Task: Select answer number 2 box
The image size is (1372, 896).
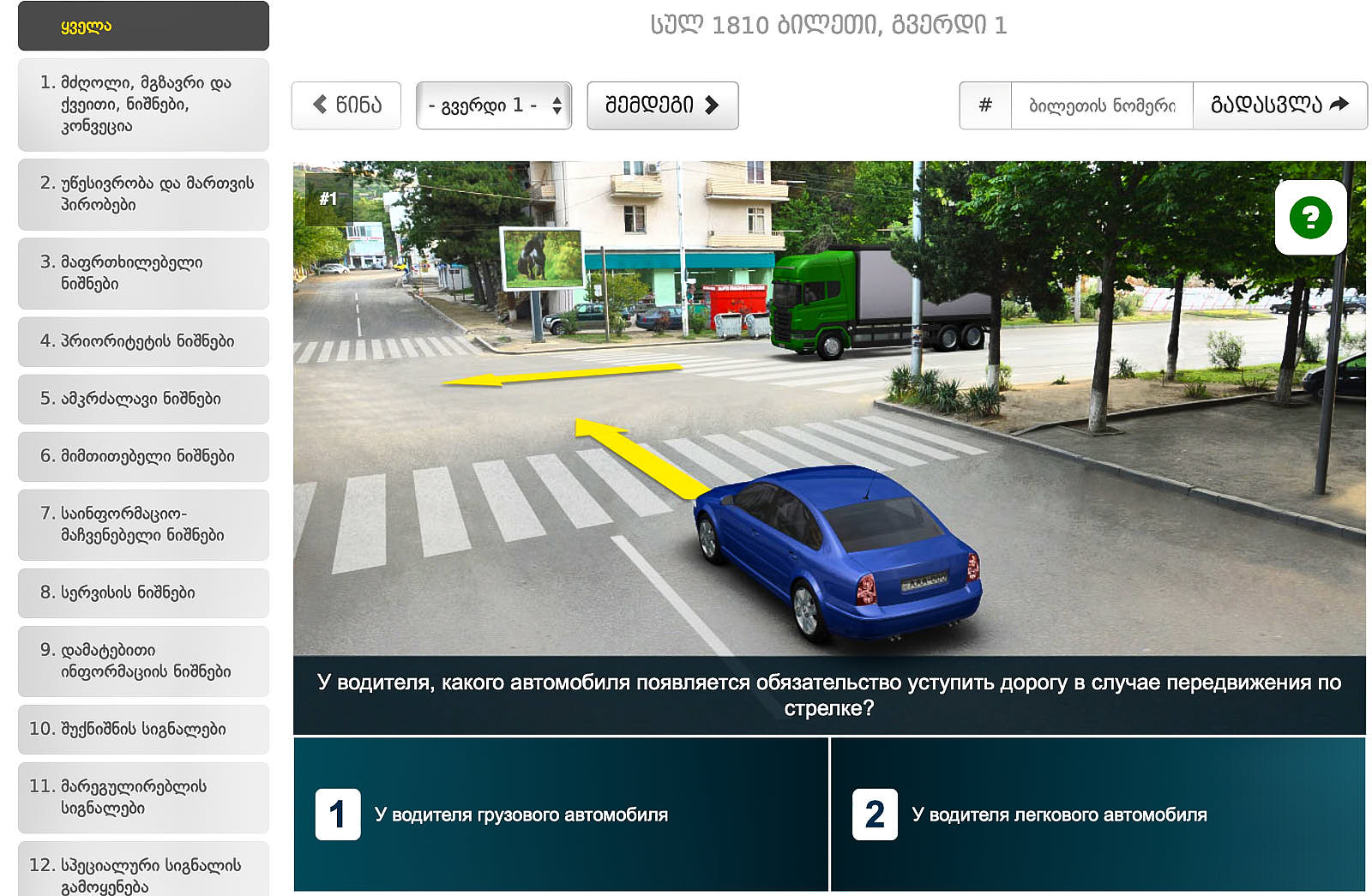Action: click(x=875, y=814)
